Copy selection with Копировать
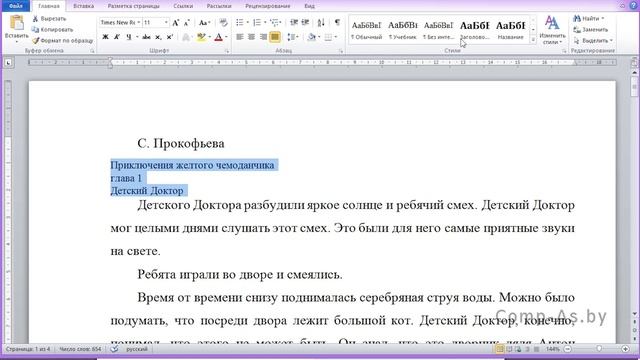 coord(53,29)
